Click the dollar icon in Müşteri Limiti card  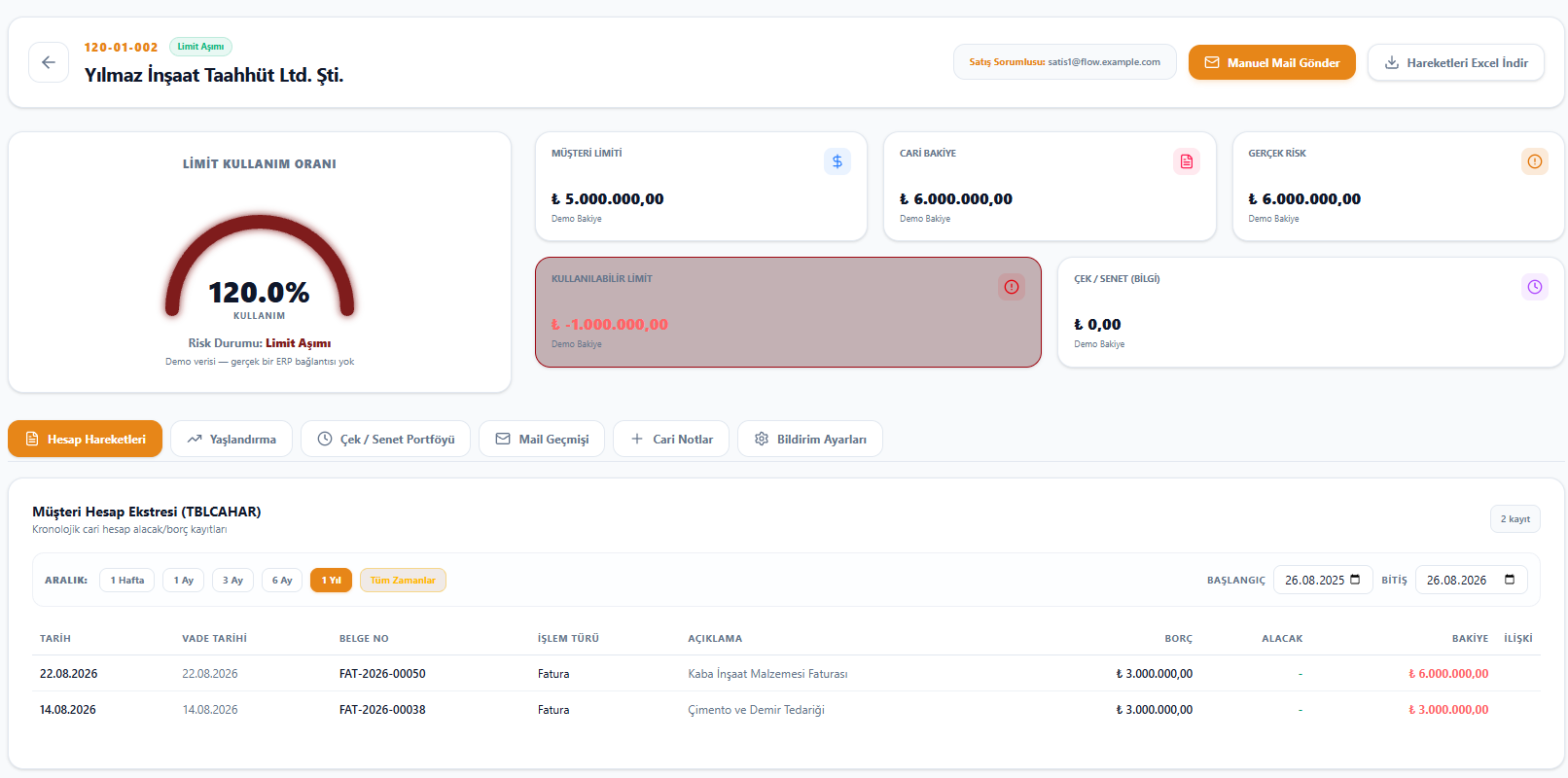pos(837,161)
